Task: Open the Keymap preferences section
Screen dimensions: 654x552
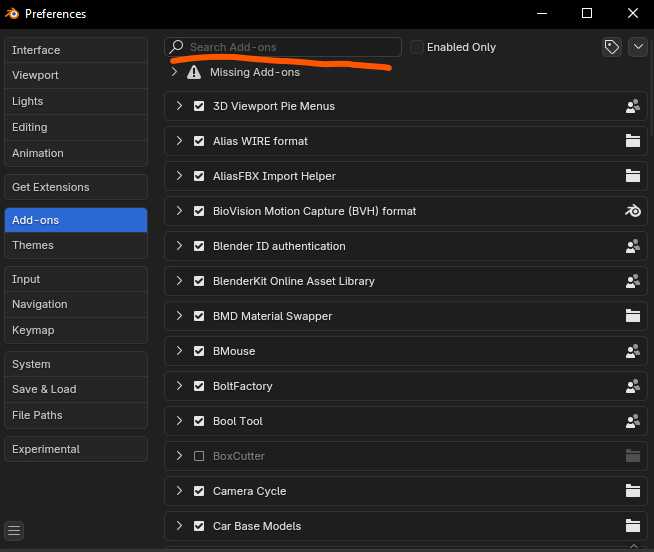Action: (76, 330)
